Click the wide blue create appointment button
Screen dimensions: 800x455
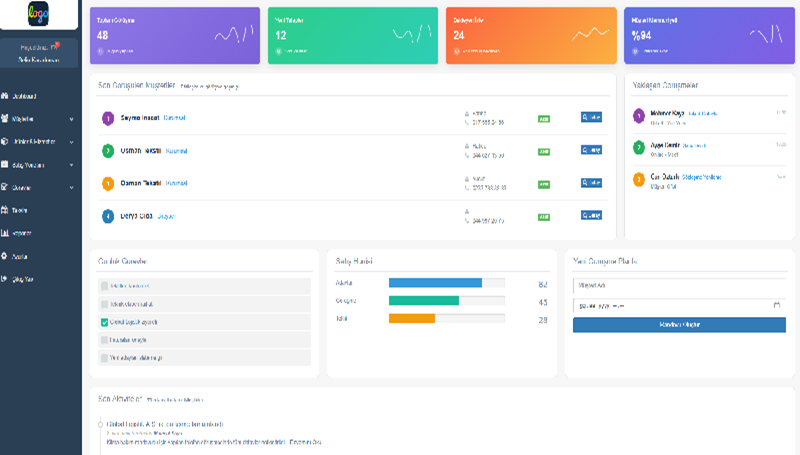(679, 325)
